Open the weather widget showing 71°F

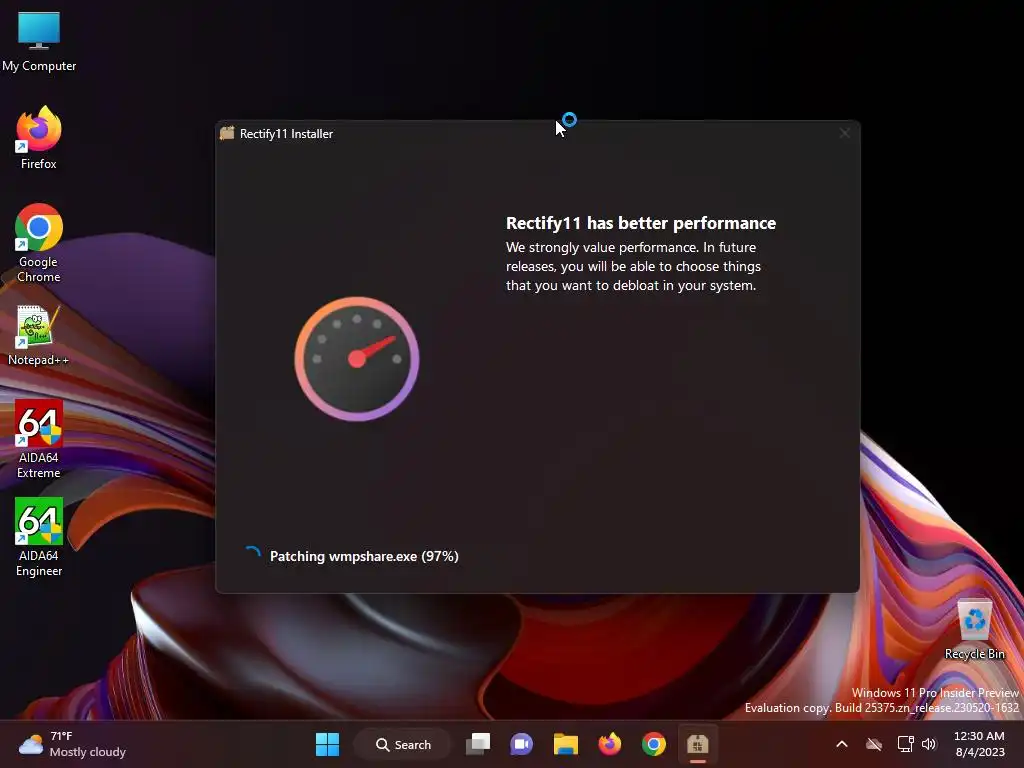pos(72,744)
